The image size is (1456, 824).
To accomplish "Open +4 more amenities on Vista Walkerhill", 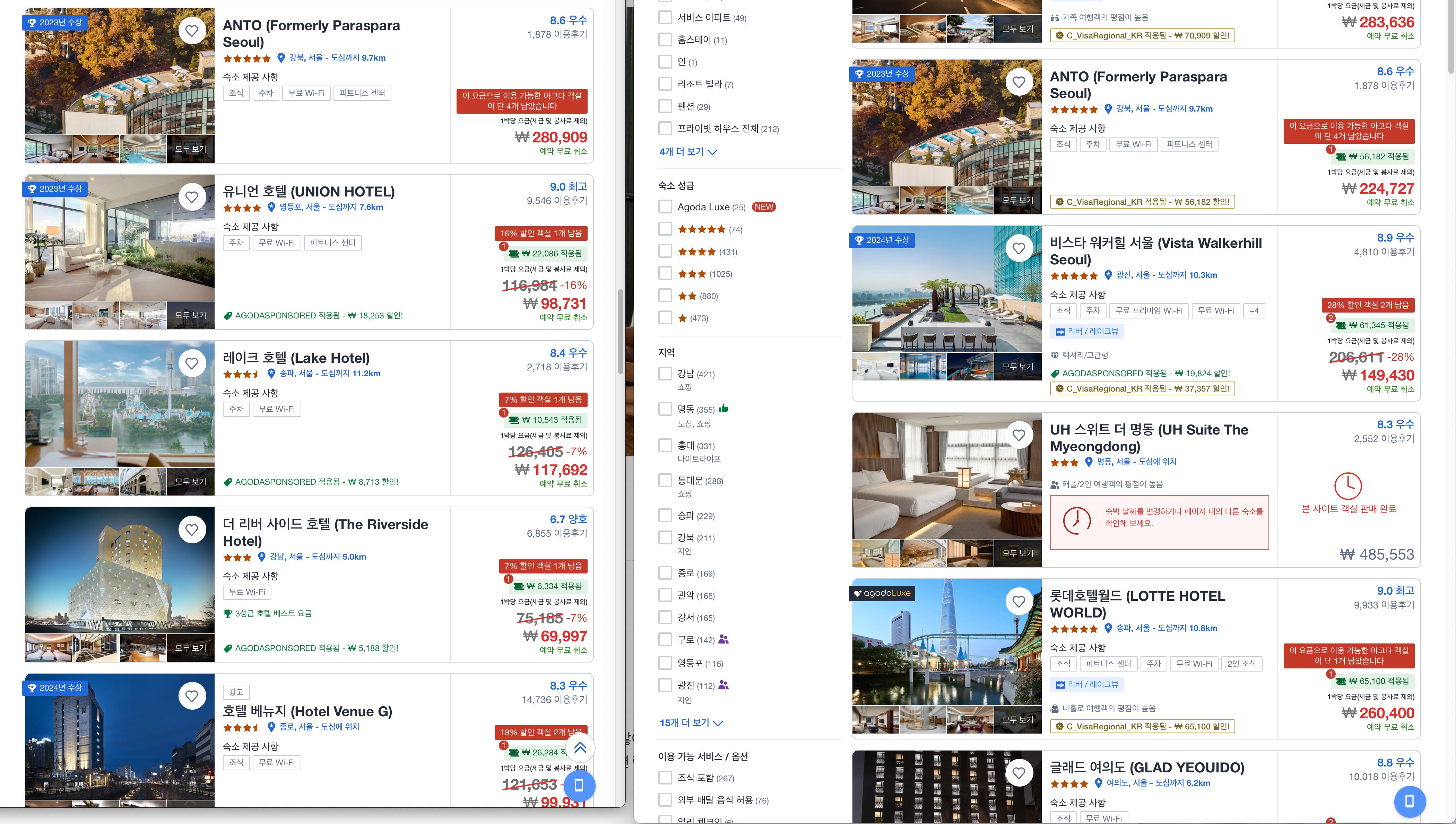I will 1254,311.
